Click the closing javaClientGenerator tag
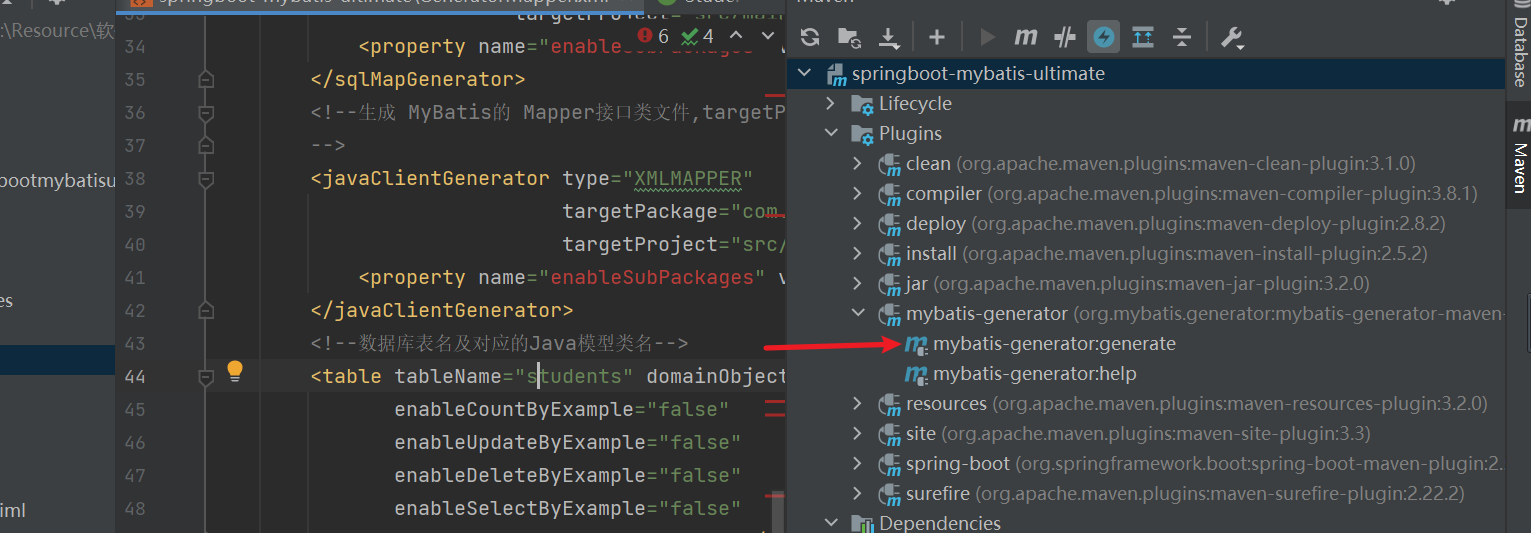Viewport: 1531px width, 533px height. click(x=442, y=311)
